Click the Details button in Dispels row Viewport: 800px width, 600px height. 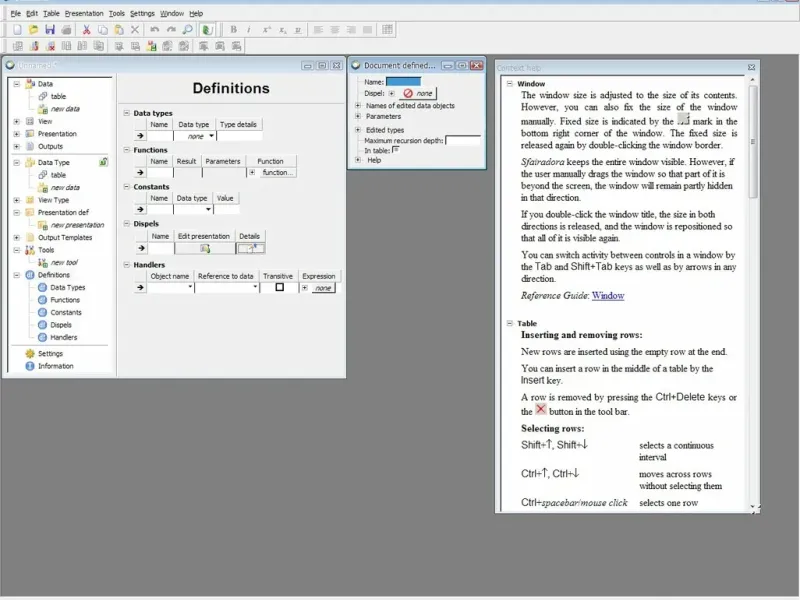click(x=250, y=248)
